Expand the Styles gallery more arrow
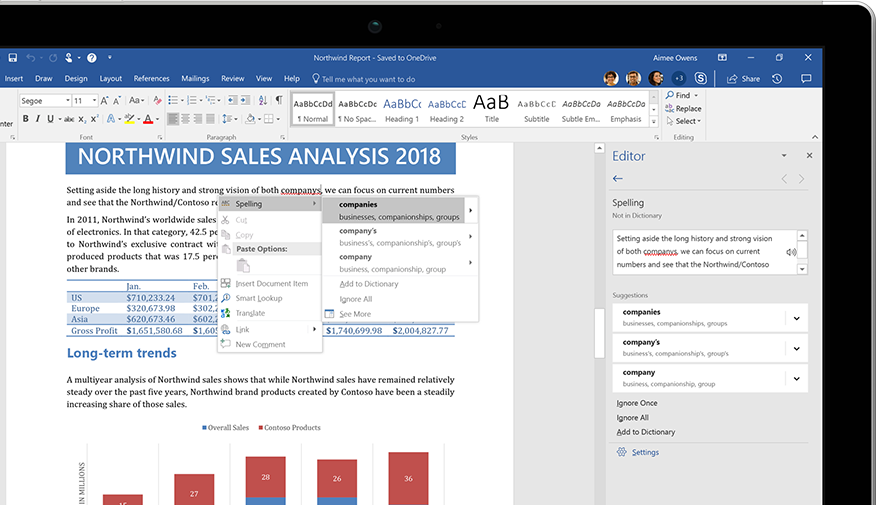This screenshot has height=505, width=876. click(x=654, y=119)
